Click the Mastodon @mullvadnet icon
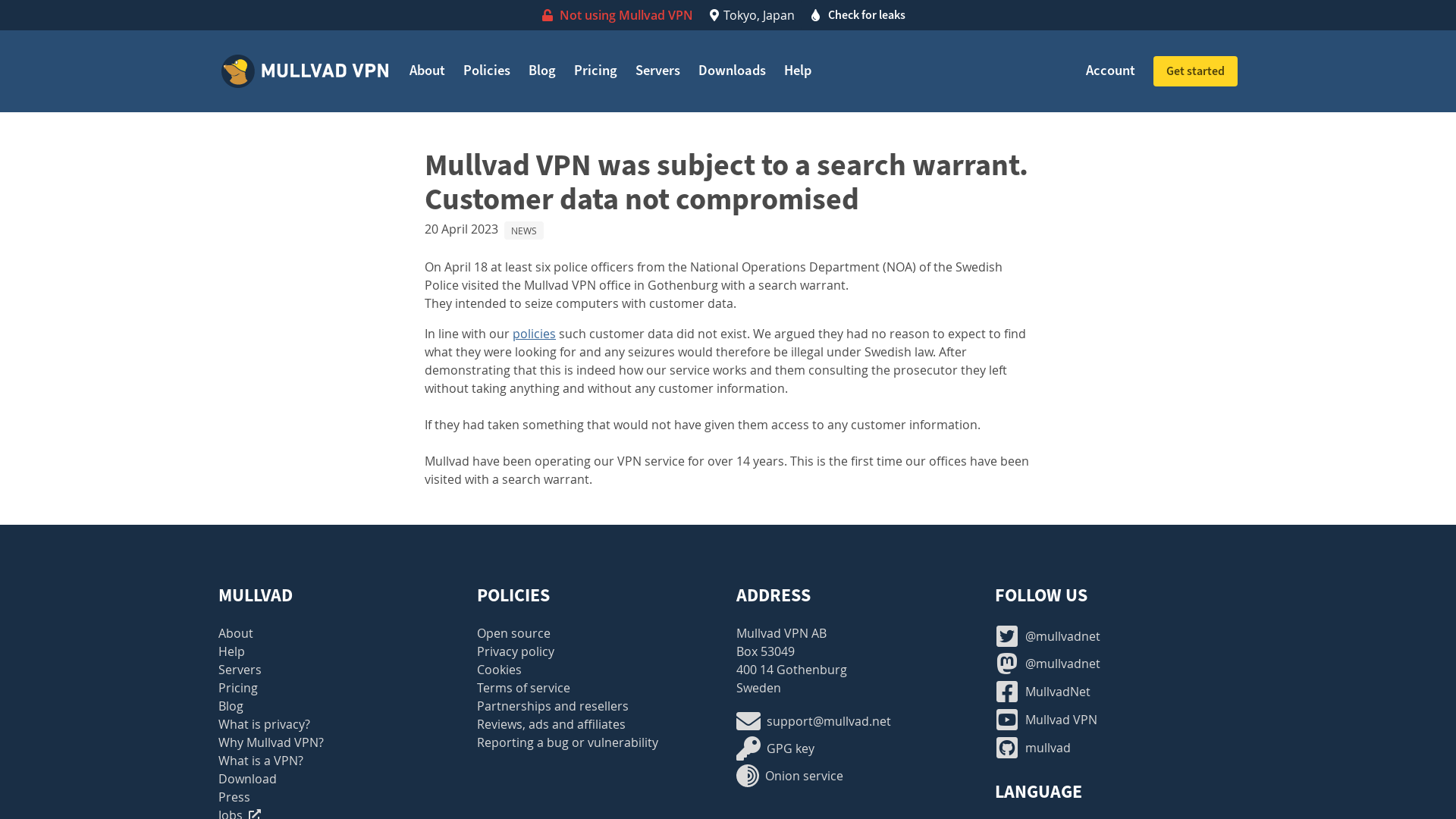The height and width of the screenshot is (819, 1456). click(x=1006, y=663)
